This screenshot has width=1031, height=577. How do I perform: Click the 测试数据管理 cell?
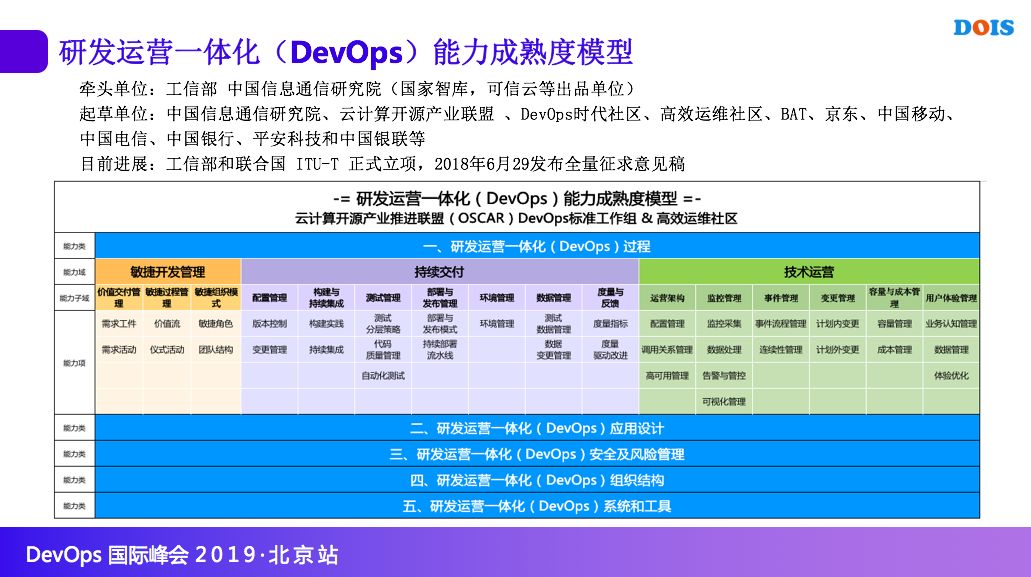554,323
